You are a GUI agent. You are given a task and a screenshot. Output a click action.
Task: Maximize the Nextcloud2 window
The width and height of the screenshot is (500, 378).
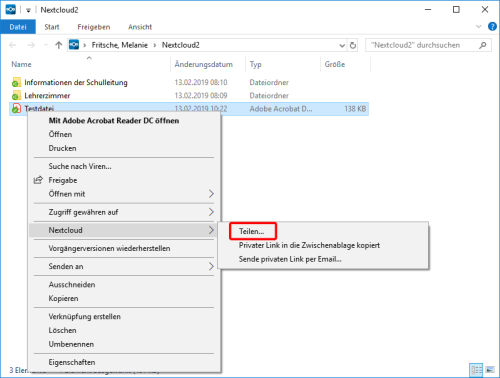pos(456,10)
